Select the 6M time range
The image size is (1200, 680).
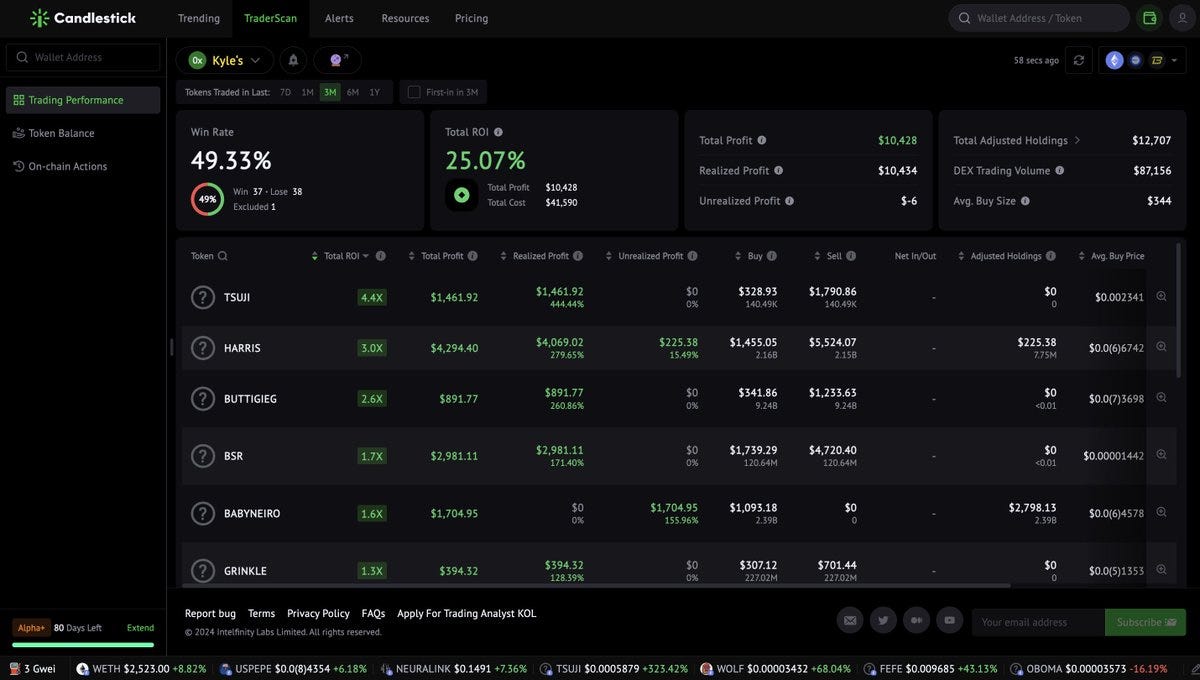(x=353, y=92)
